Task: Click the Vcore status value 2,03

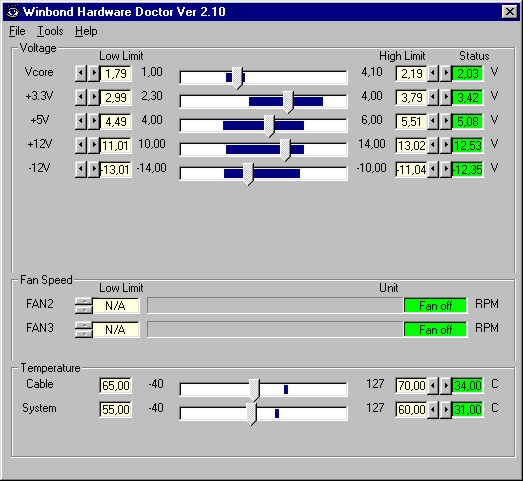Action: tap(468, 73)
